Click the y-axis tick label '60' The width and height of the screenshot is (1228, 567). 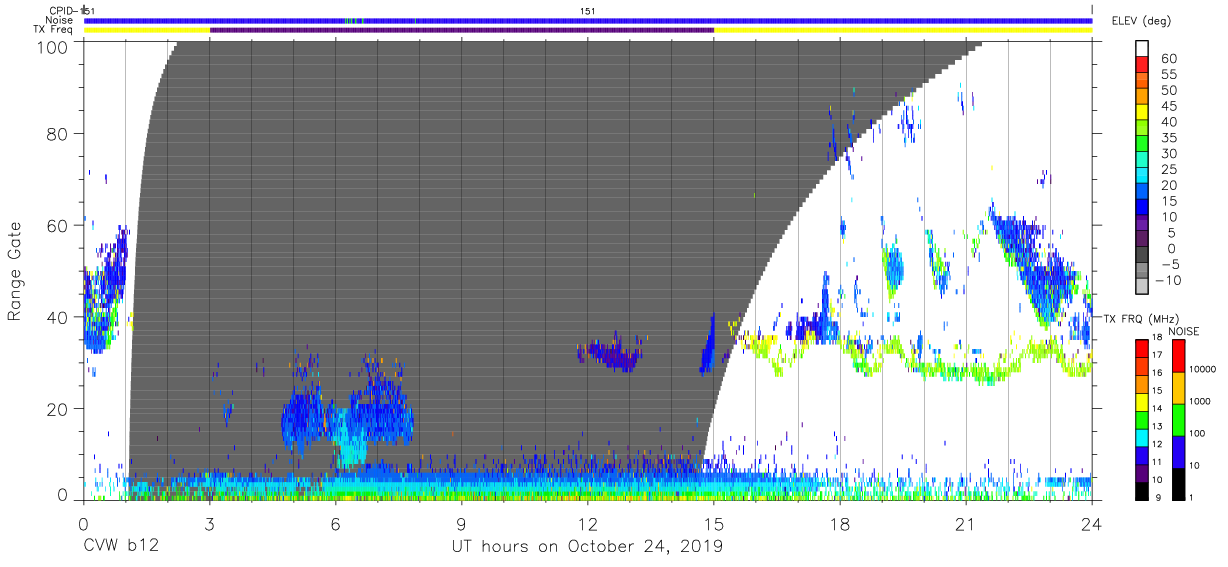click(57, 226)
